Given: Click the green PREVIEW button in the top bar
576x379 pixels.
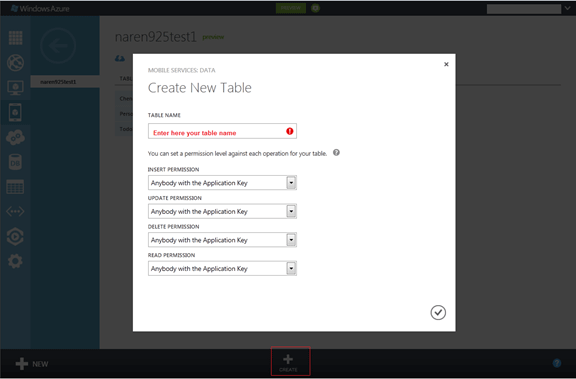Looking at the screenshot, I should (291, 8).
